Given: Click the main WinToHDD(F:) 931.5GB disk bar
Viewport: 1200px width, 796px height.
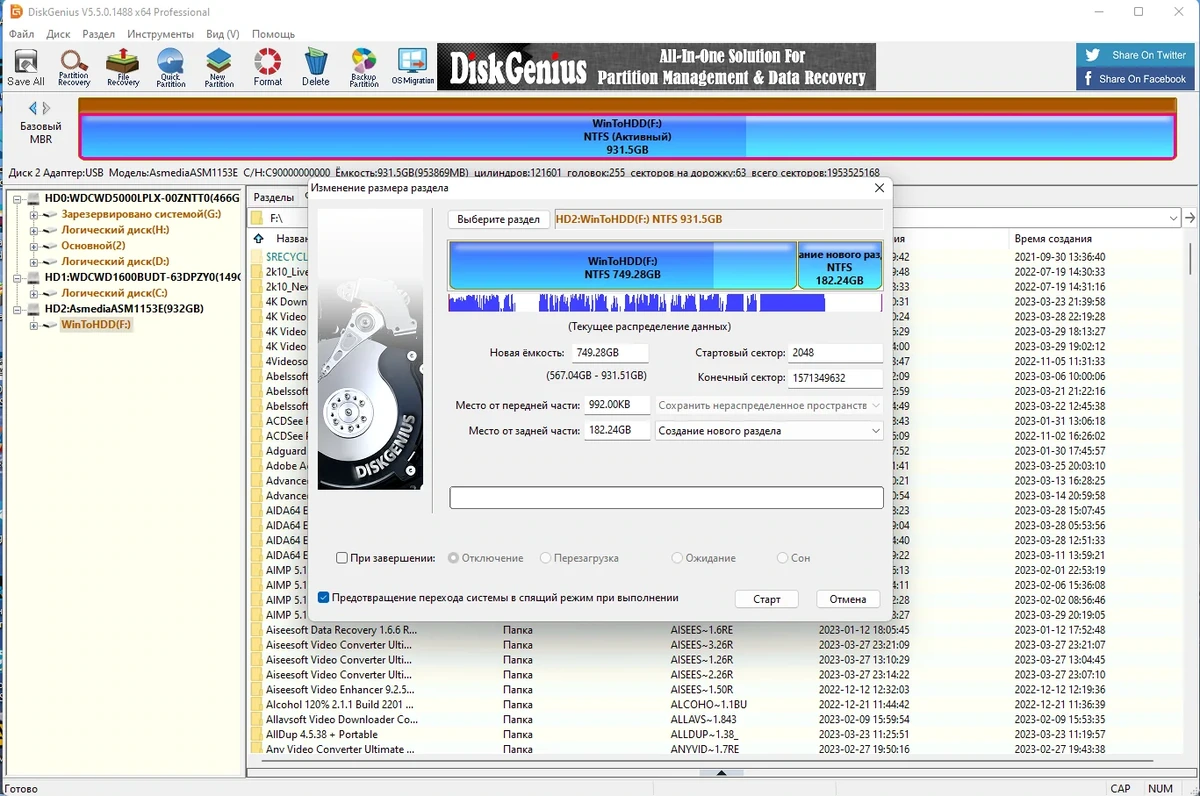Looking at the screenshot, I should 627,136.
